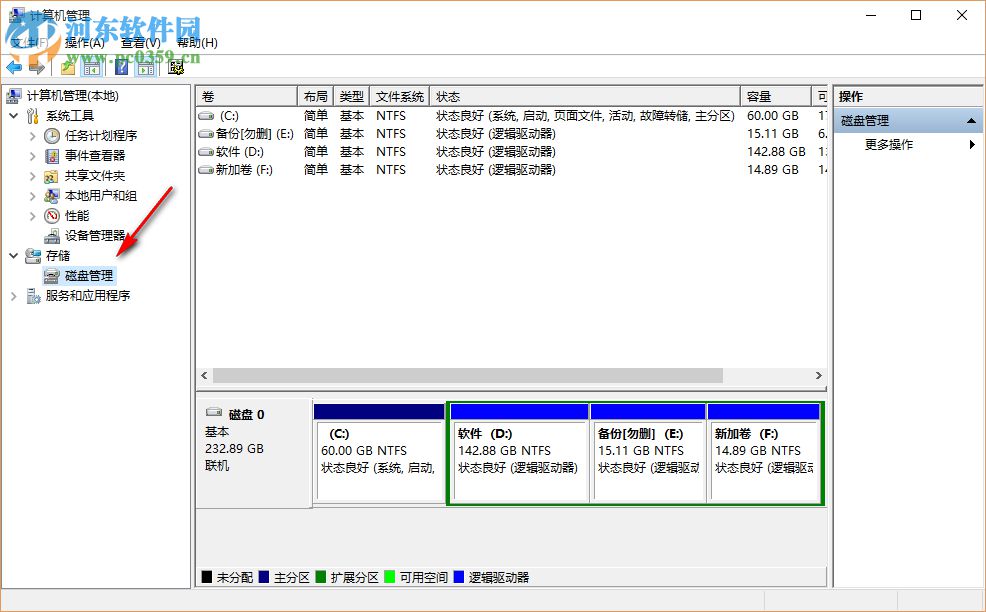Collapse the 磁盘管理 section in the 操作 pane

point(971,119)
